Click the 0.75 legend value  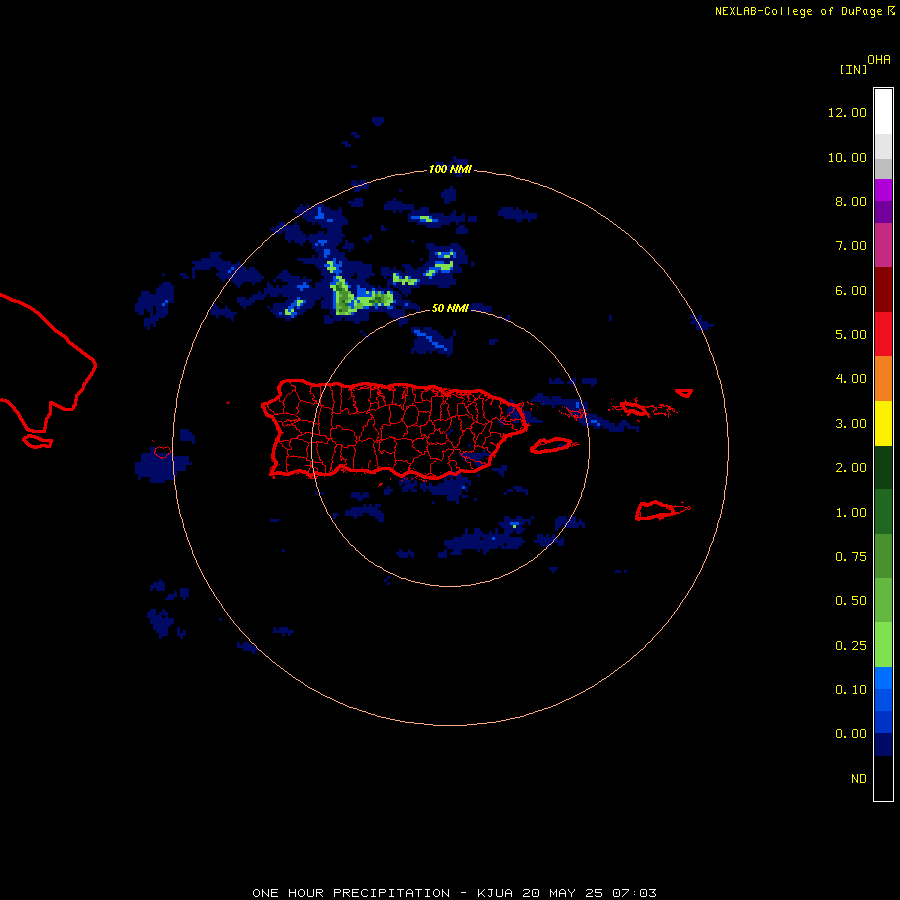coord(851,557)
